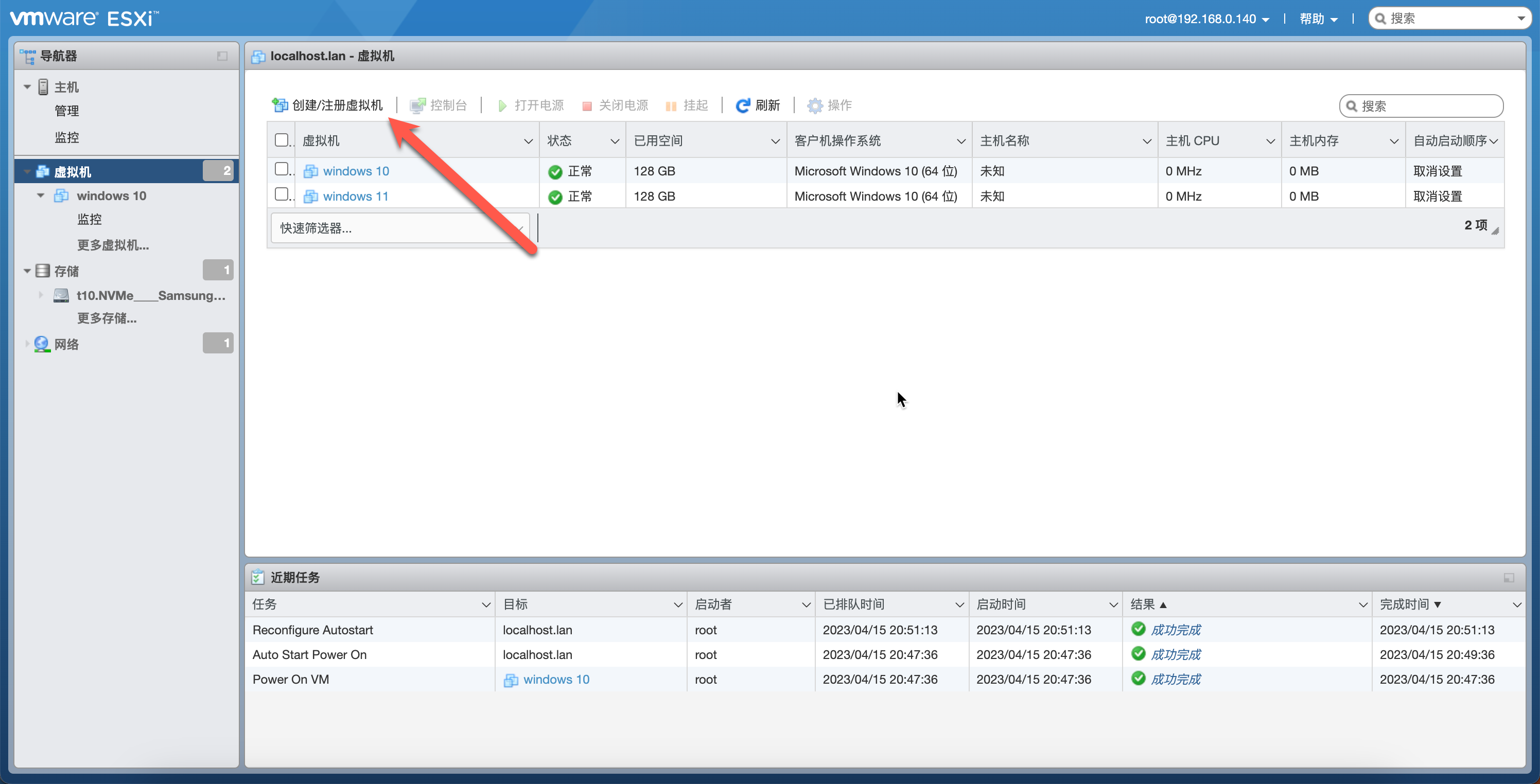This screenshot has width=1540, height=784.
Task: Click the VM list search field
Action: tap(1428, 106)
